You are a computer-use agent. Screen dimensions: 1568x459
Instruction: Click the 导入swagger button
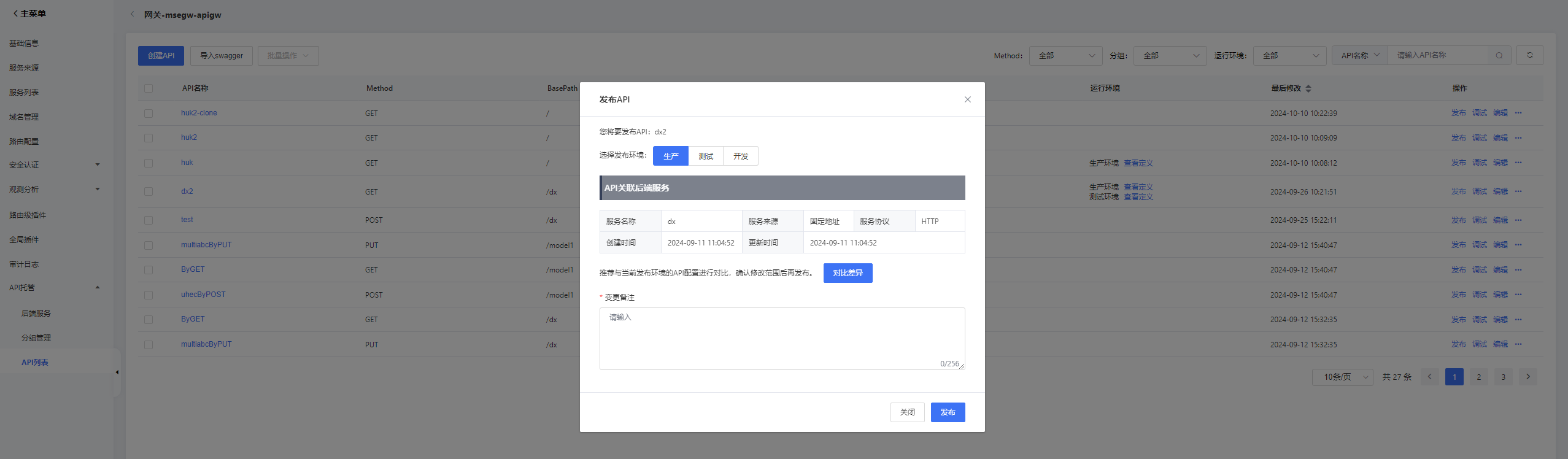[222, 56]
